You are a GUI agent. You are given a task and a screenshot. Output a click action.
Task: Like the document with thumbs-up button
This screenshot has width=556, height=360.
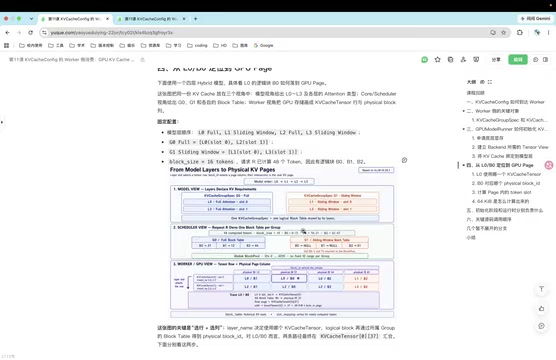coord(541,309)
